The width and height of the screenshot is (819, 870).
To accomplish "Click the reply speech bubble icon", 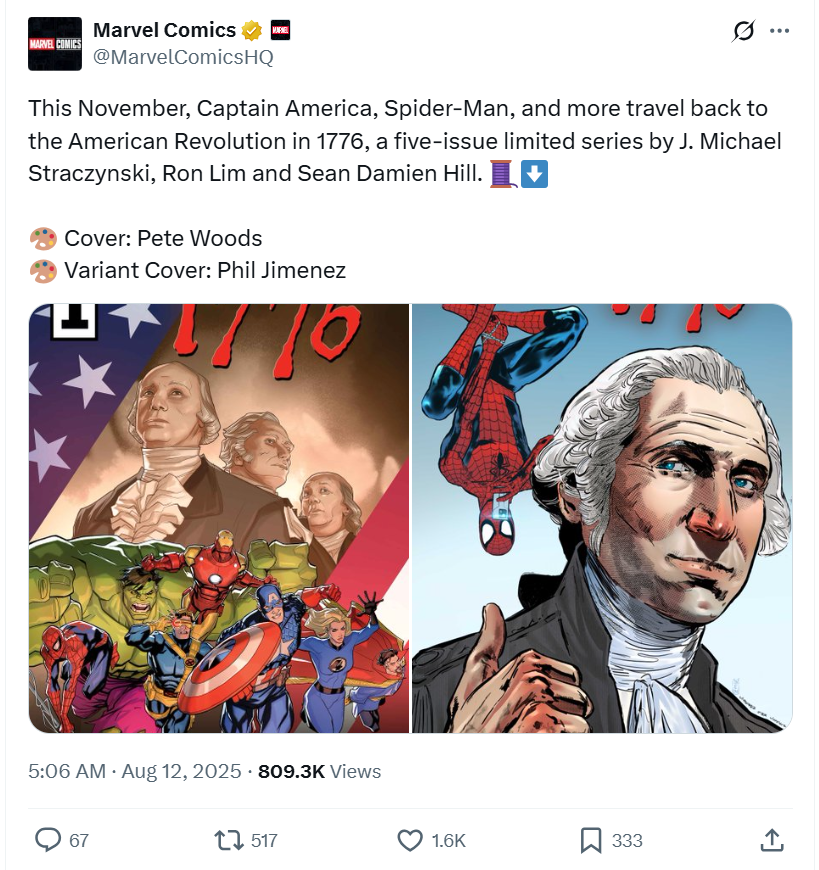I will pos(48,839).
